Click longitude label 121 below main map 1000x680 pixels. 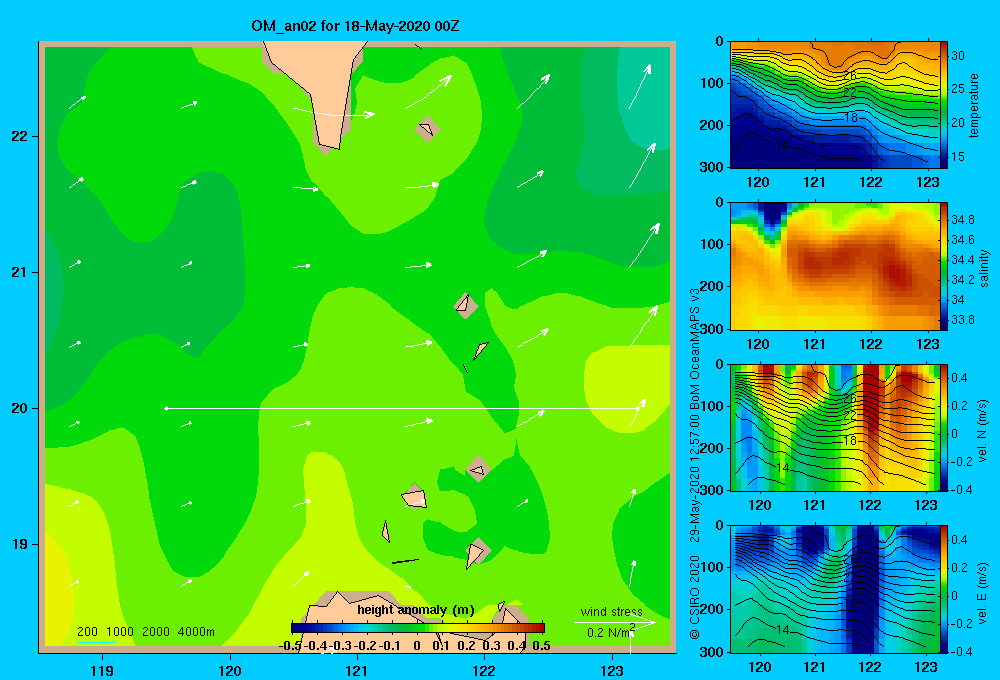coord(357,670)
